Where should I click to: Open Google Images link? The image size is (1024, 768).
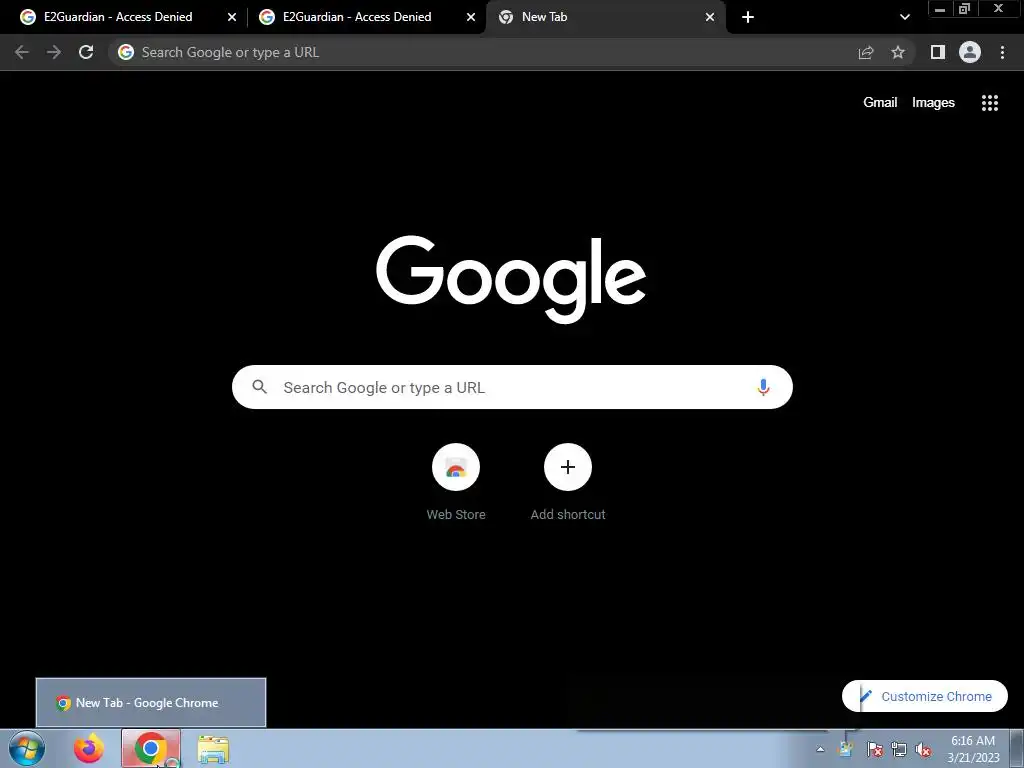(x=933, y=103)
